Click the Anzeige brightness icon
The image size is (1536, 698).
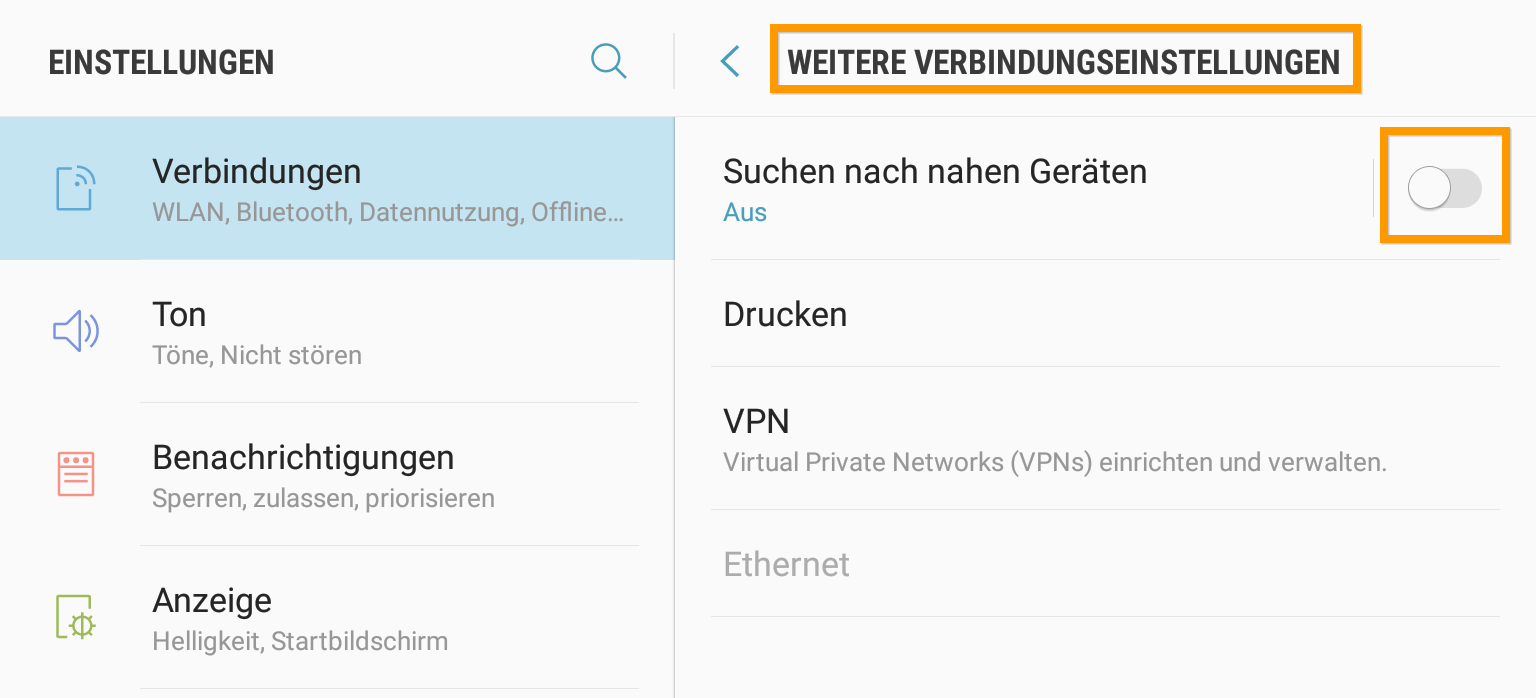click(x=75, y=617)
